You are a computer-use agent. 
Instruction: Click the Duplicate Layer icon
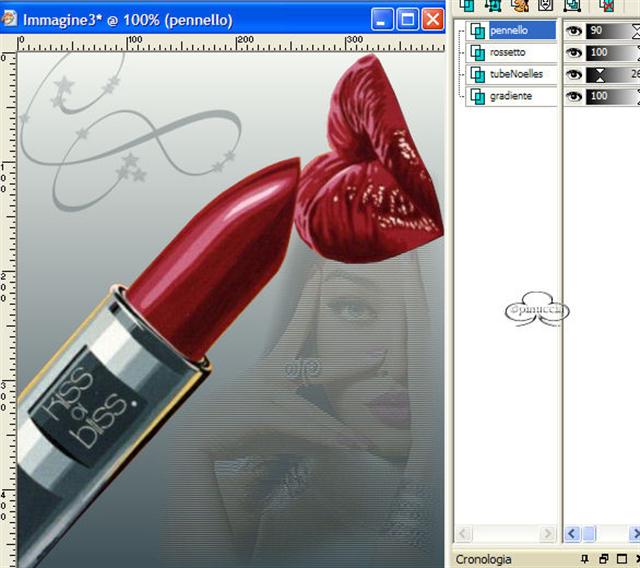pyautogui.click(x=572, y=5)
